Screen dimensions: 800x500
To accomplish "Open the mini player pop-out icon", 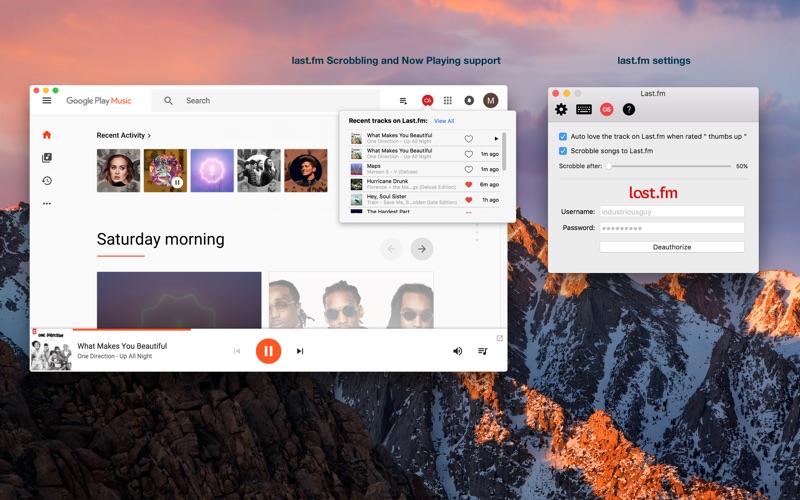I will [x=499, y=338].
